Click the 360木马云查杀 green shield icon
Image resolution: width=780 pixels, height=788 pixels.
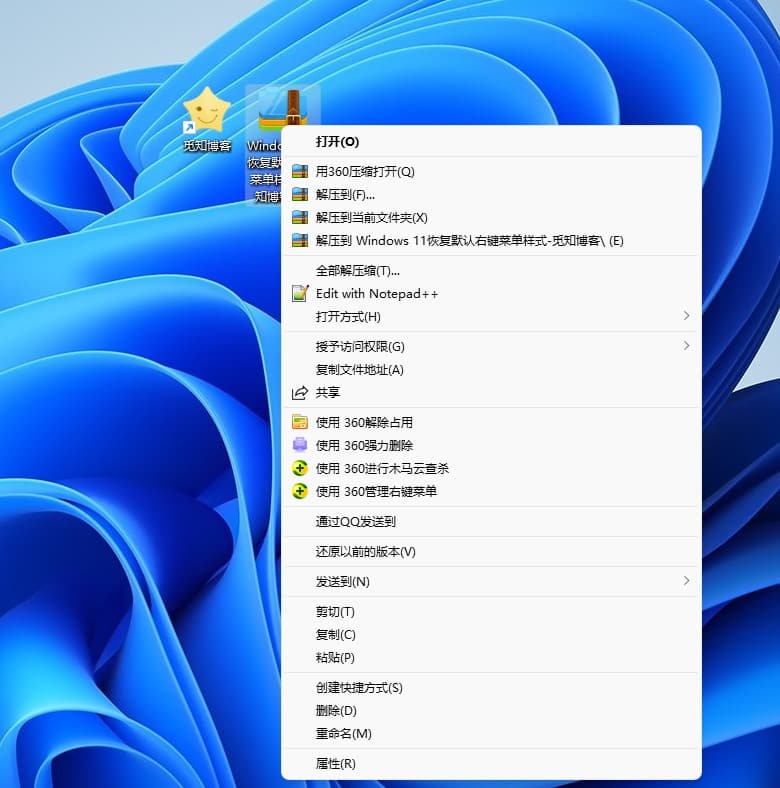(299, 468)
